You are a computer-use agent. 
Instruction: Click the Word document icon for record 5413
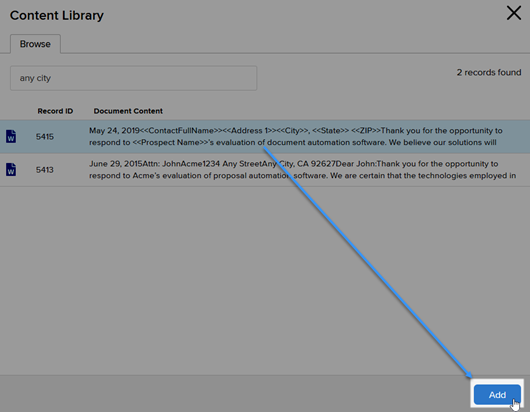pyautogui.click(x=11, y=169)
